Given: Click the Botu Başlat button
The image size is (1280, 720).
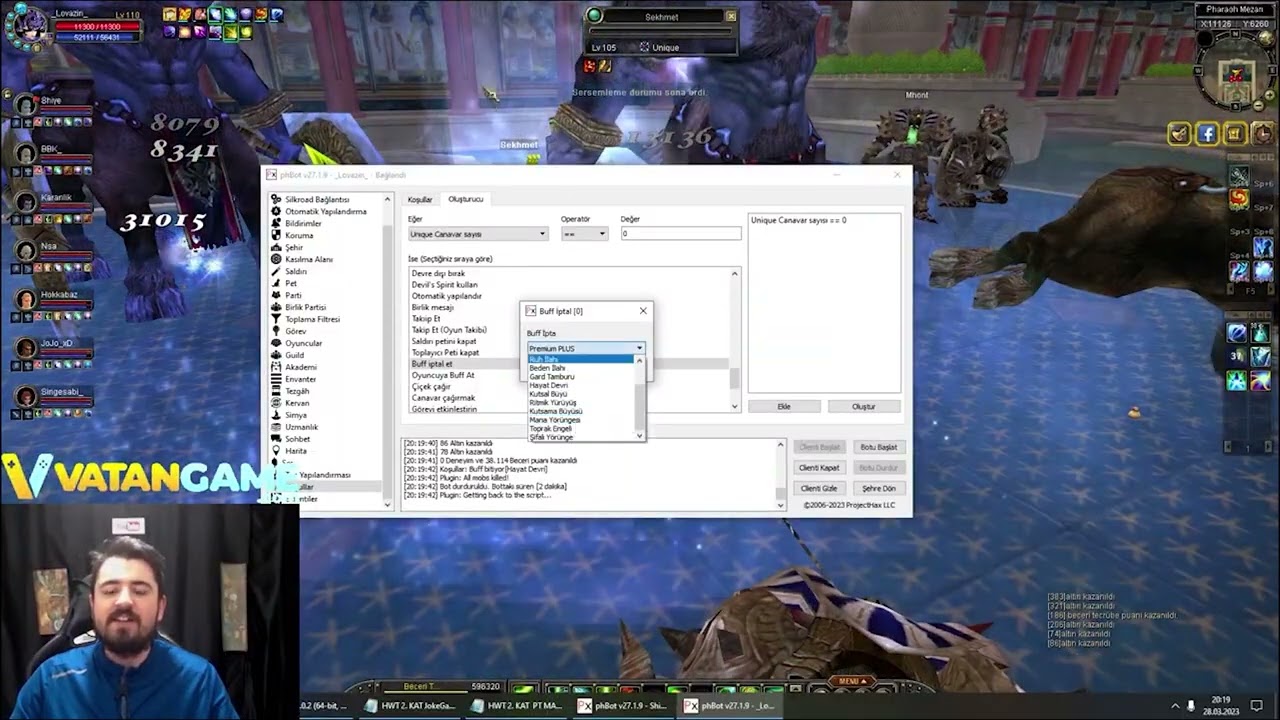Looking at the screenshot, I should click(x=878, y=447).
